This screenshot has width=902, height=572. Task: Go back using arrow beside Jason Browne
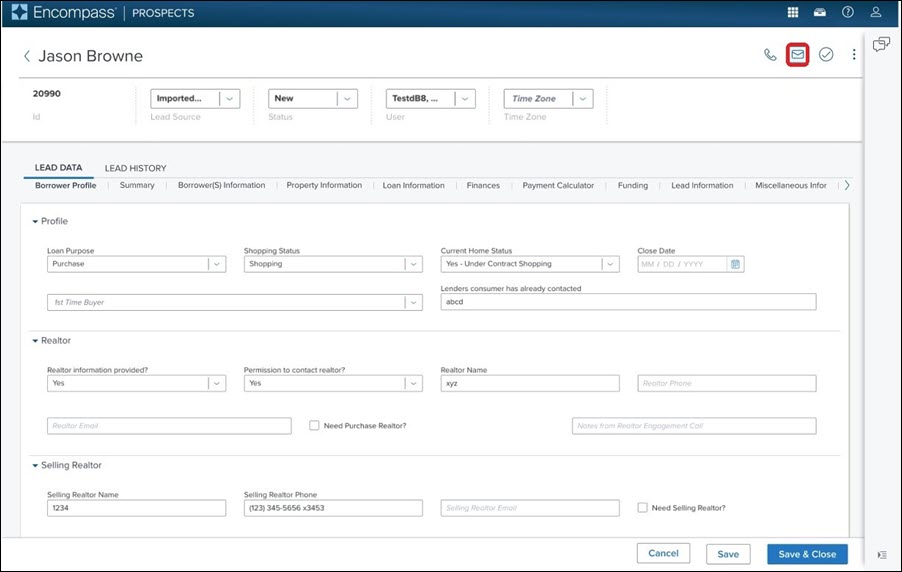pyautogui.click(x=26, y=56)
